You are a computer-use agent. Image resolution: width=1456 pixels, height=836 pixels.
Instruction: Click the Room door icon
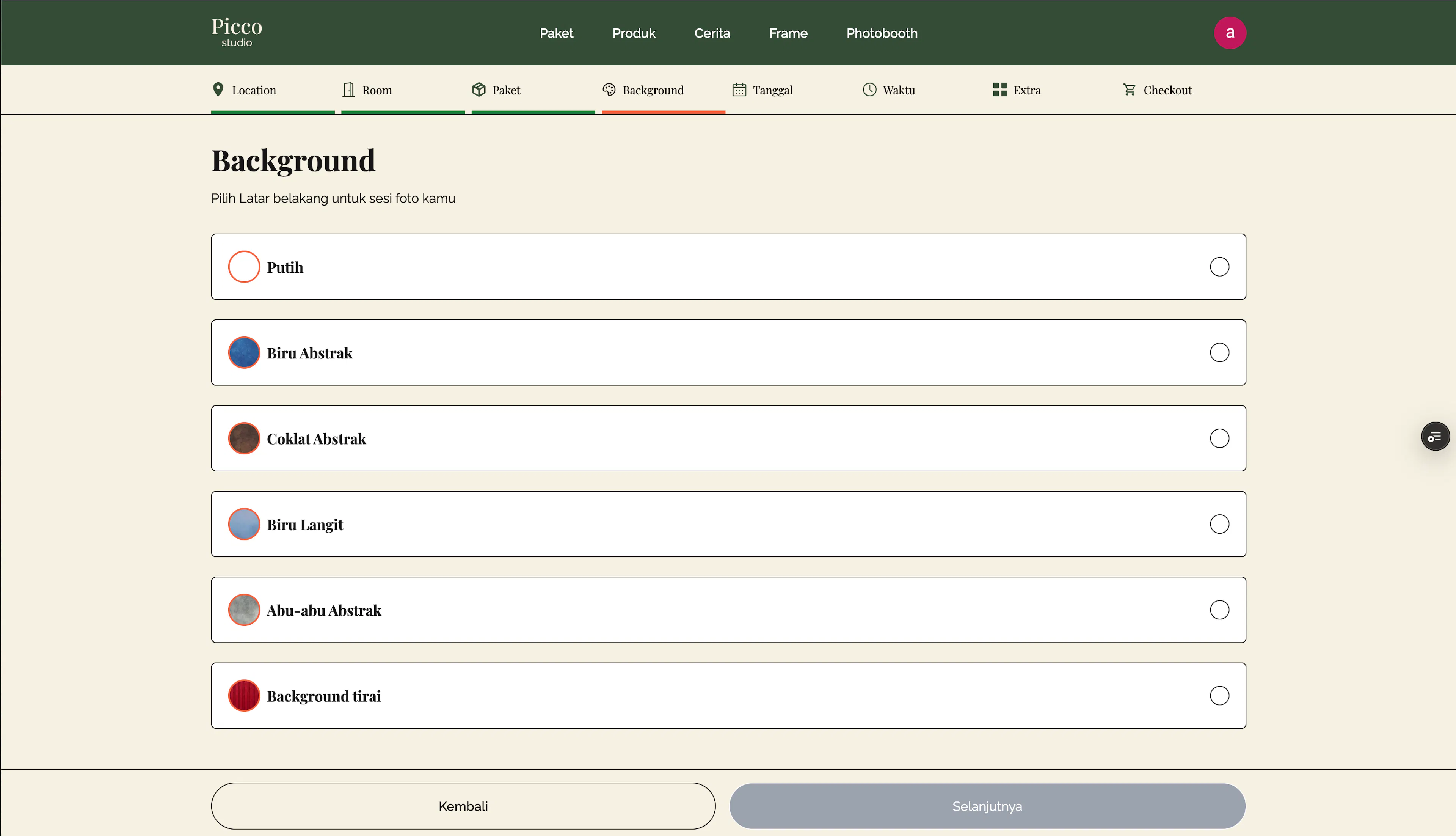click(348, 90)
